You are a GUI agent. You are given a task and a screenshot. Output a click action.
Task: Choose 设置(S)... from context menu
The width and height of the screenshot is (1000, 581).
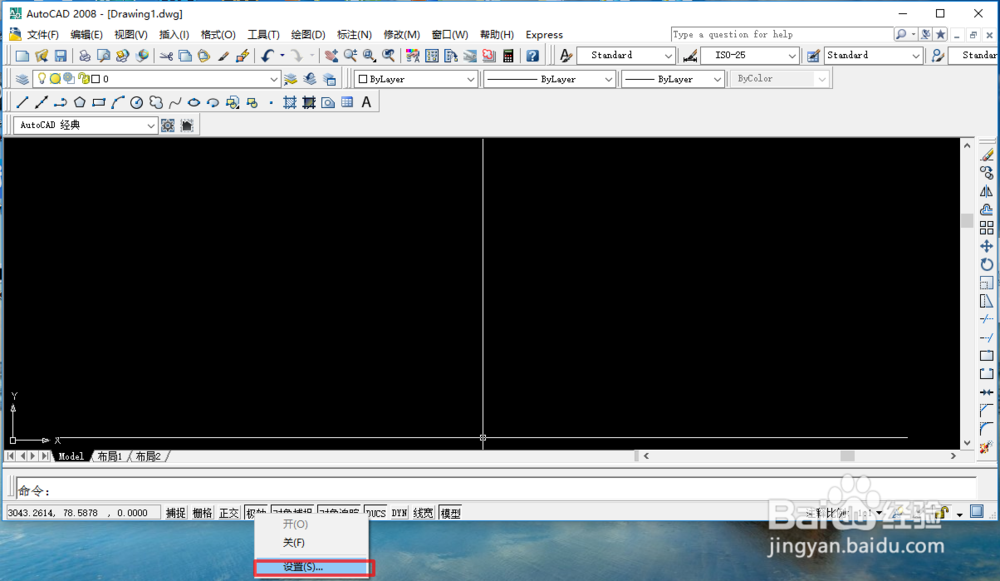[312, 567]
